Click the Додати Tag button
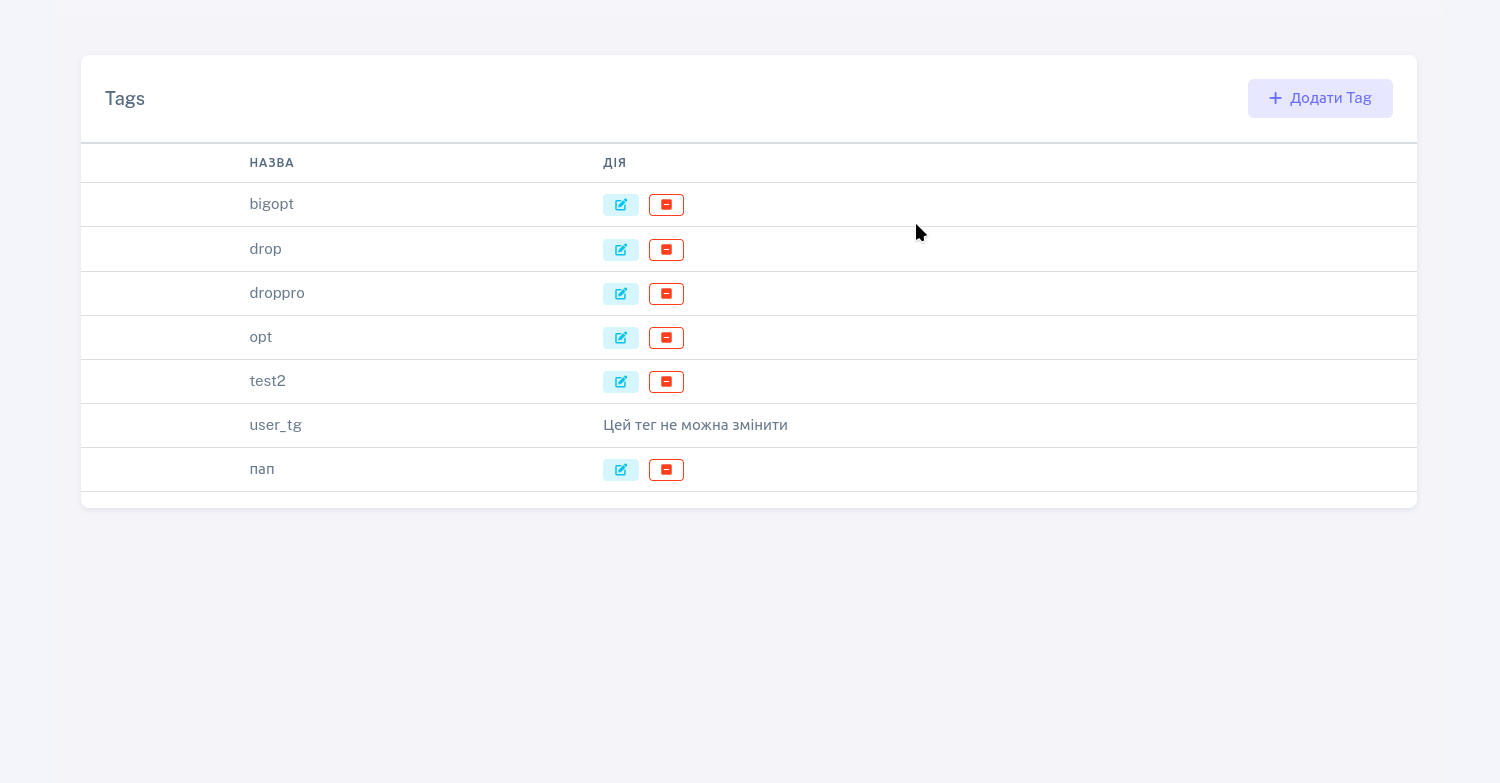The image size is (1500, 783). pos(1319,98)
